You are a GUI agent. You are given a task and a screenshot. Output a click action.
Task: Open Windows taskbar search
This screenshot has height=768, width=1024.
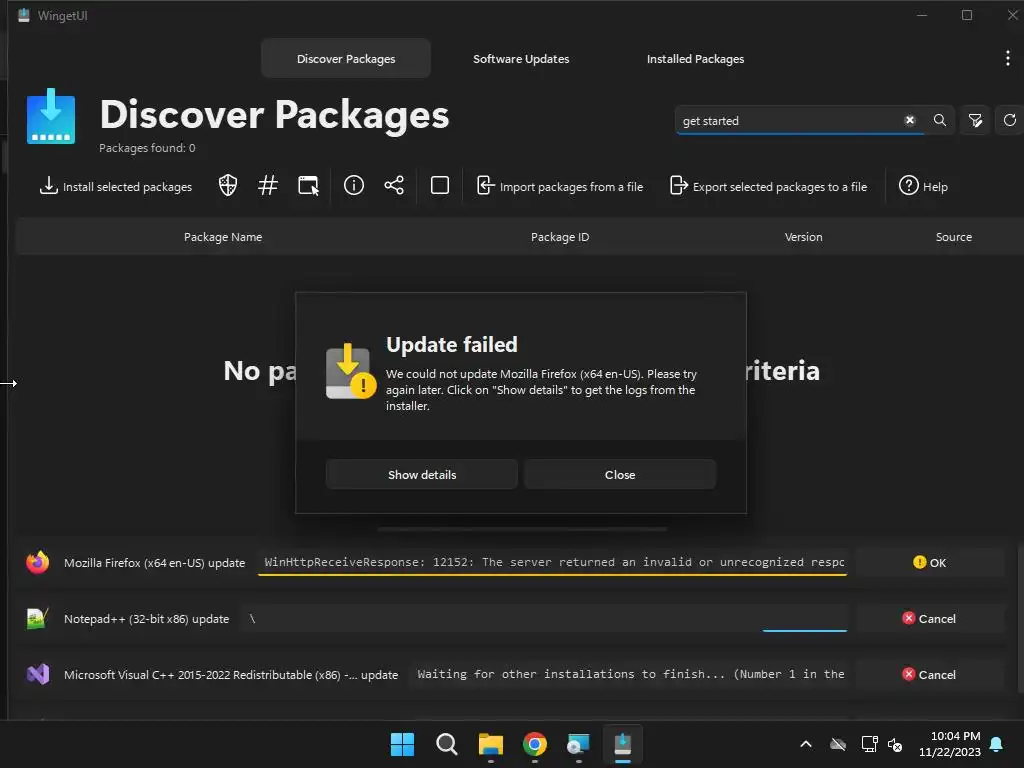(x=447, y=744)
